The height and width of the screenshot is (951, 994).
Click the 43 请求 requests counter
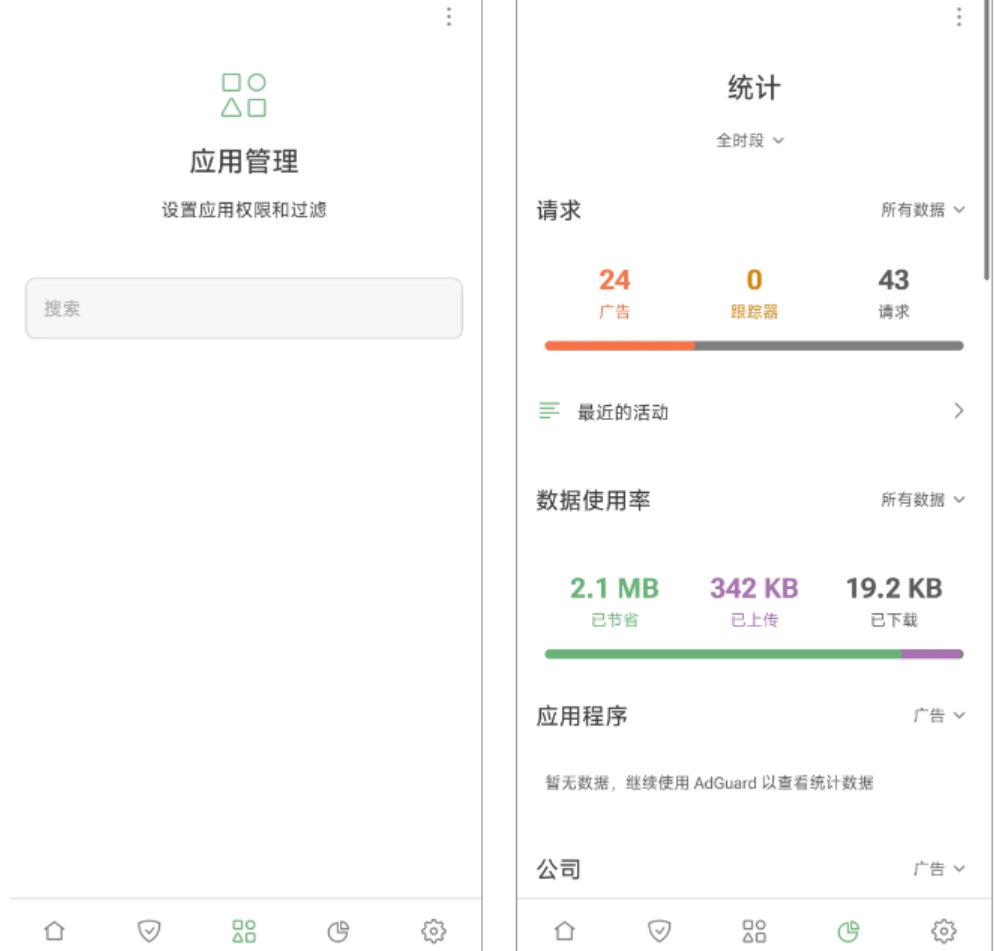point(894,294)
